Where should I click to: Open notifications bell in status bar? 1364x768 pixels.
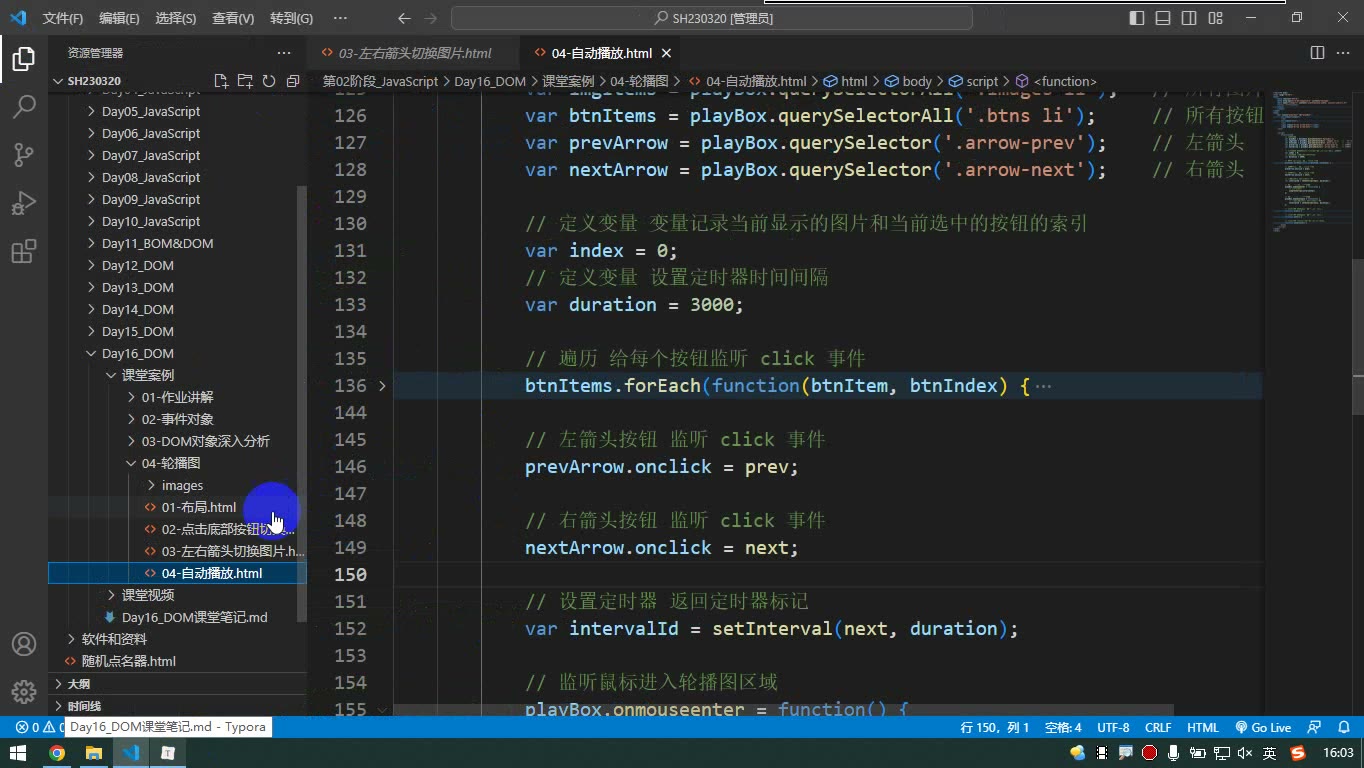(x=1342, y=728)
